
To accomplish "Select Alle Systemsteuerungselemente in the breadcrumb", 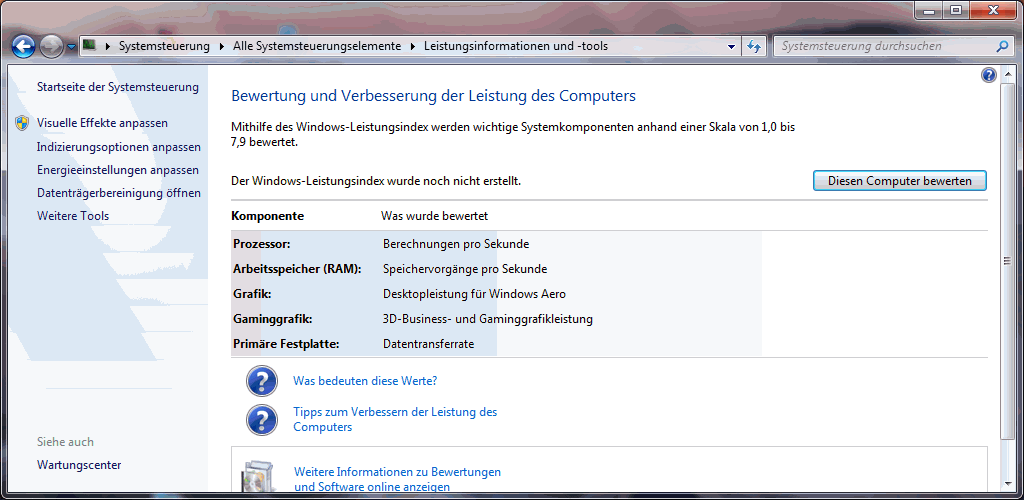I will (317, 46).
